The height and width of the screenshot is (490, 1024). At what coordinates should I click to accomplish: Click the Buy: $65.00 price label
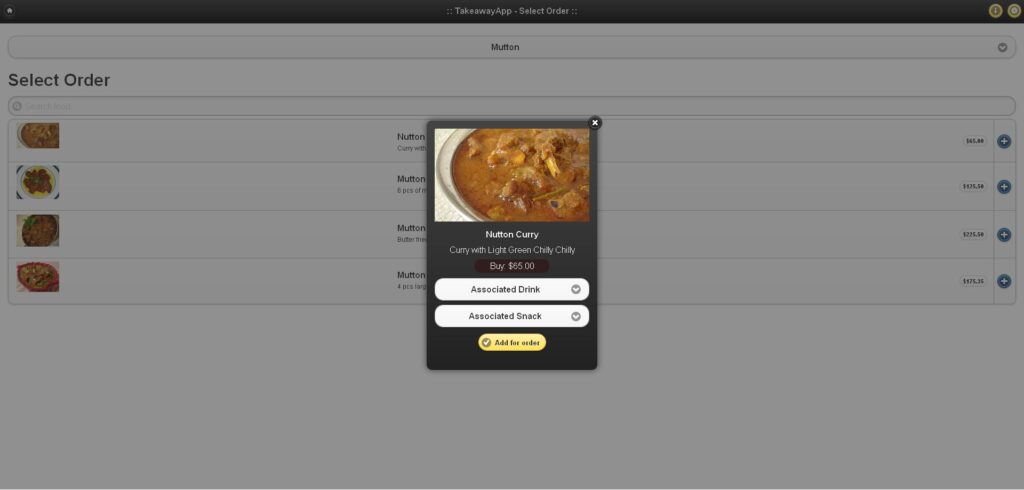tap(511, 266)
